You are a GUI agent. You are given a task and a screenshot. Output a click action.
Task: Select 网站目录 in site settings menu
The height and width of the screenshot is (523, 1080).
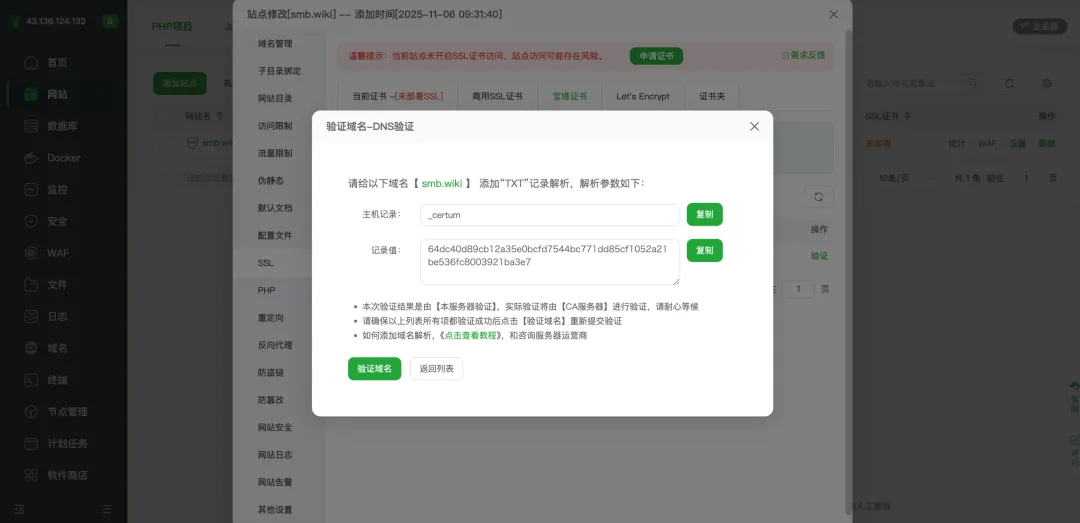coord(275,99)
